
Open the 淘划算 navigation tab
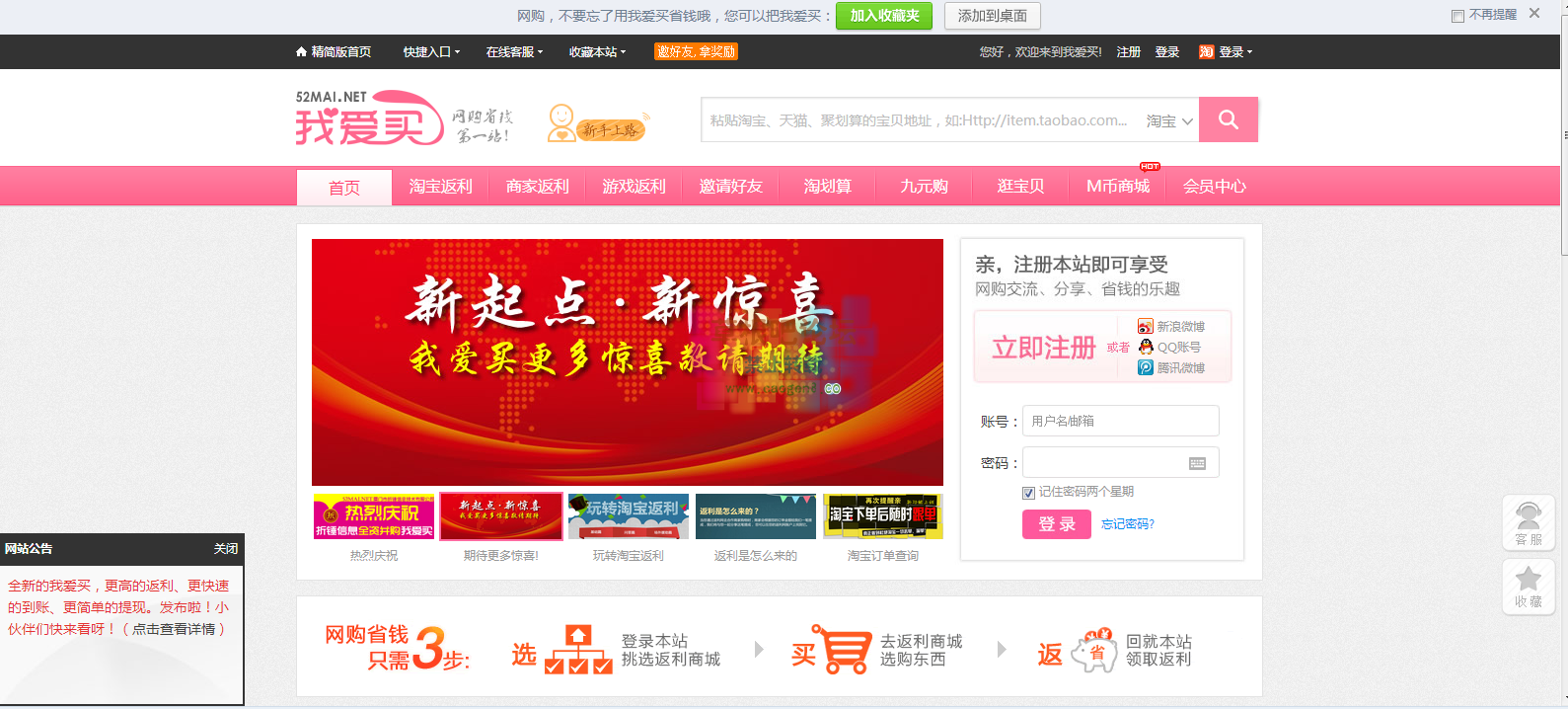pyautogui.click(x=828, y=186)
